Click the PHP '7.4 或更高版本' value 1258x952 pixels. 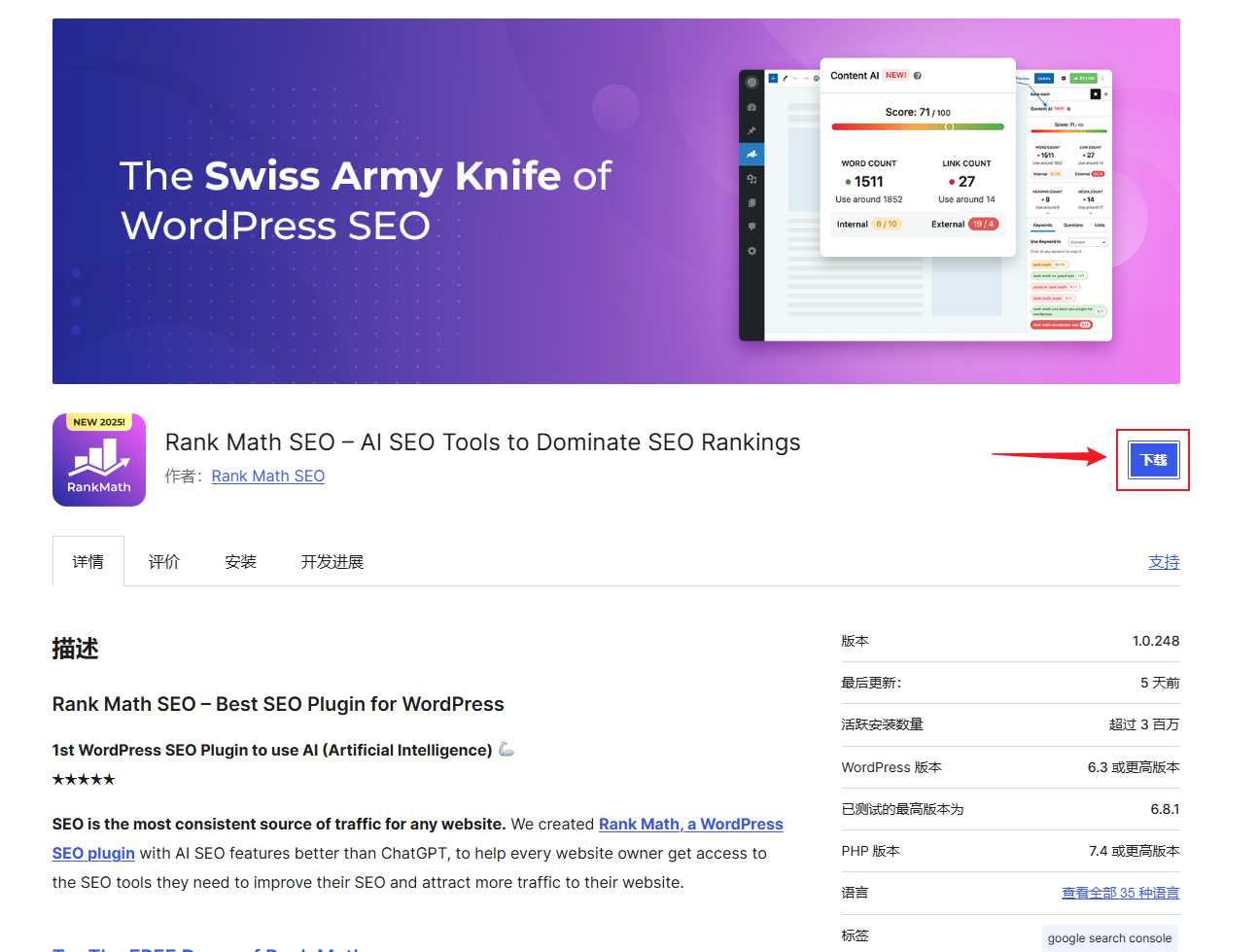point(1135,851)
